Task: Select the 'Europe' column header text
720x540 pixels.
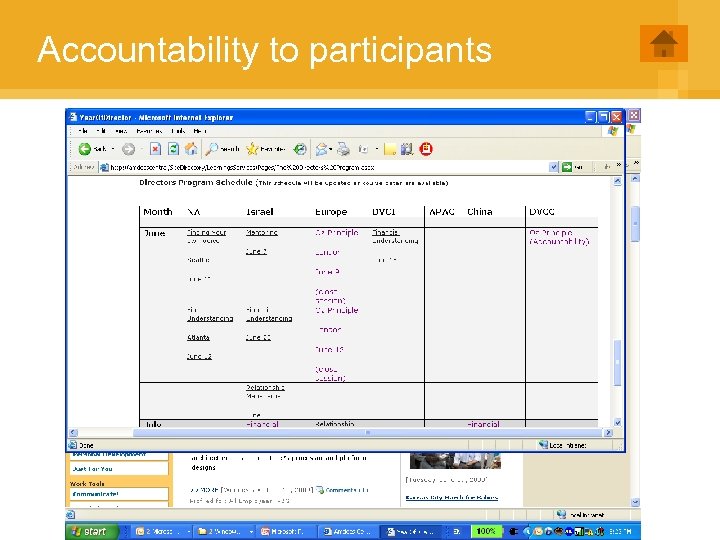Action: (331, 212)
